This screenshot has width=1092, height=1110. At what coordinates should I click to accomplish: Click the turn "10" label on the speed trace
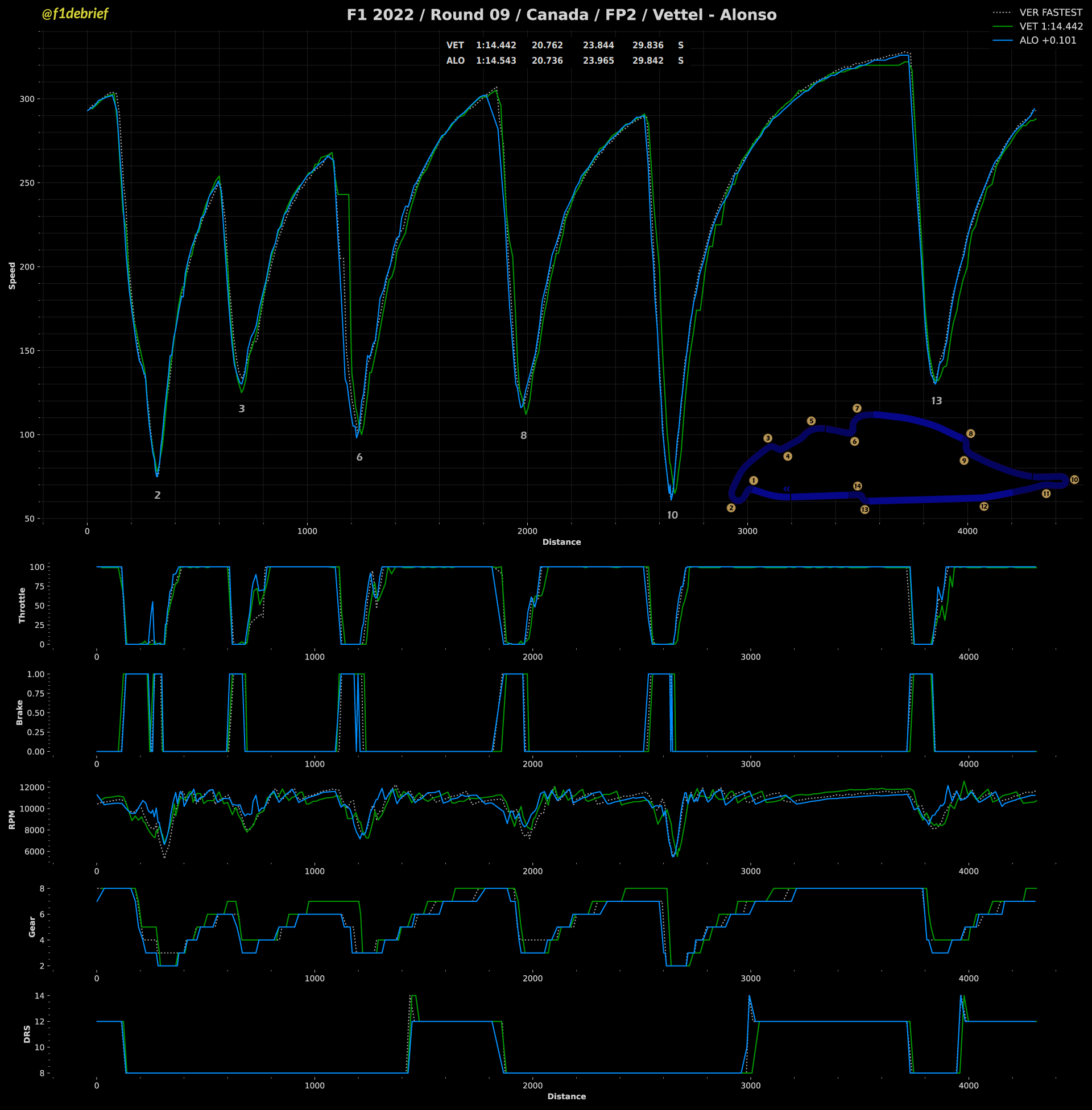click(x=672, y=515)
